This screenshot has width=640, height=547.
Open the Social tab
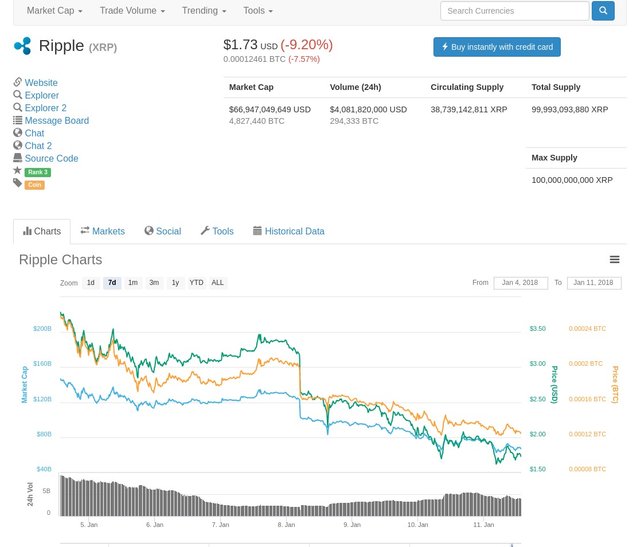pos(162,231)
